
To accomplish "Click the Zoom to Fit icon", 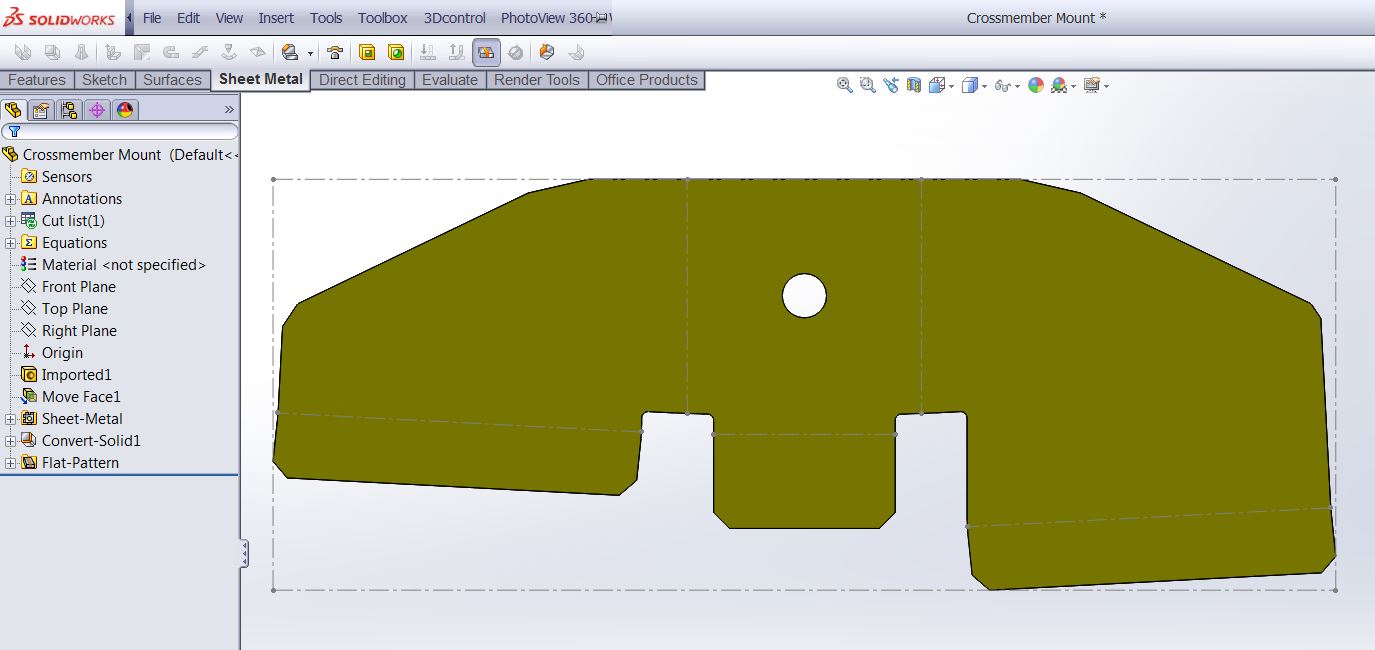I will click(845, 86).
